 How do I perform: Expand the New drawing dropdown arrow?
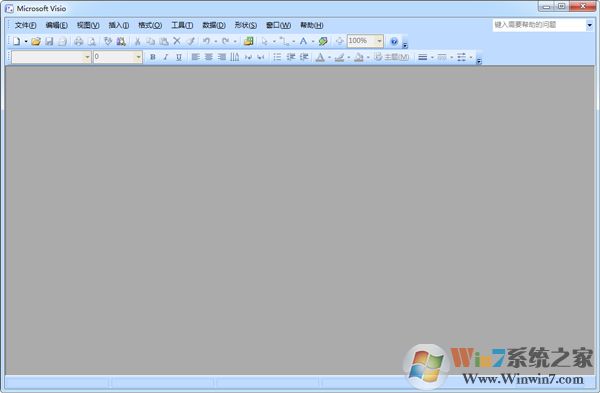coord(26,41)
